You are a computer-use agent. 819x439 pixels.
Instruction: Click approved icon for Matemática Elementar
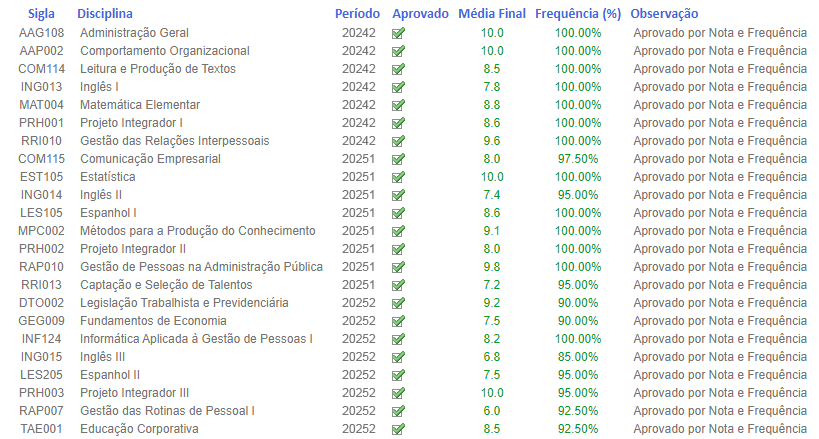[399, 105]
